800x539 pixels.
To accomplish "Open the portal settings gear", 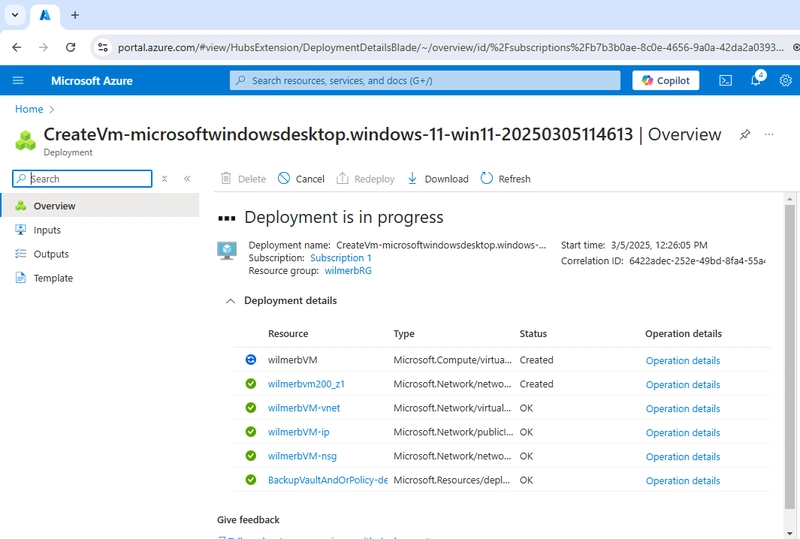I will pyautogui.click(x=786, y=80).
